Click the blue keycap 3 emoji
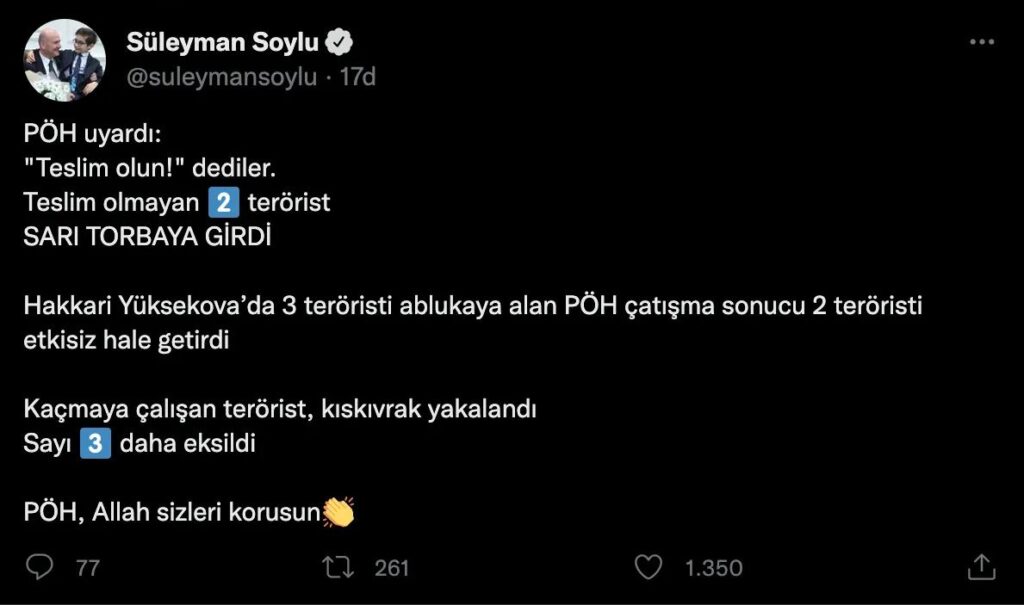The width and height of the screenshot is (1024, 605). point(95,444)
